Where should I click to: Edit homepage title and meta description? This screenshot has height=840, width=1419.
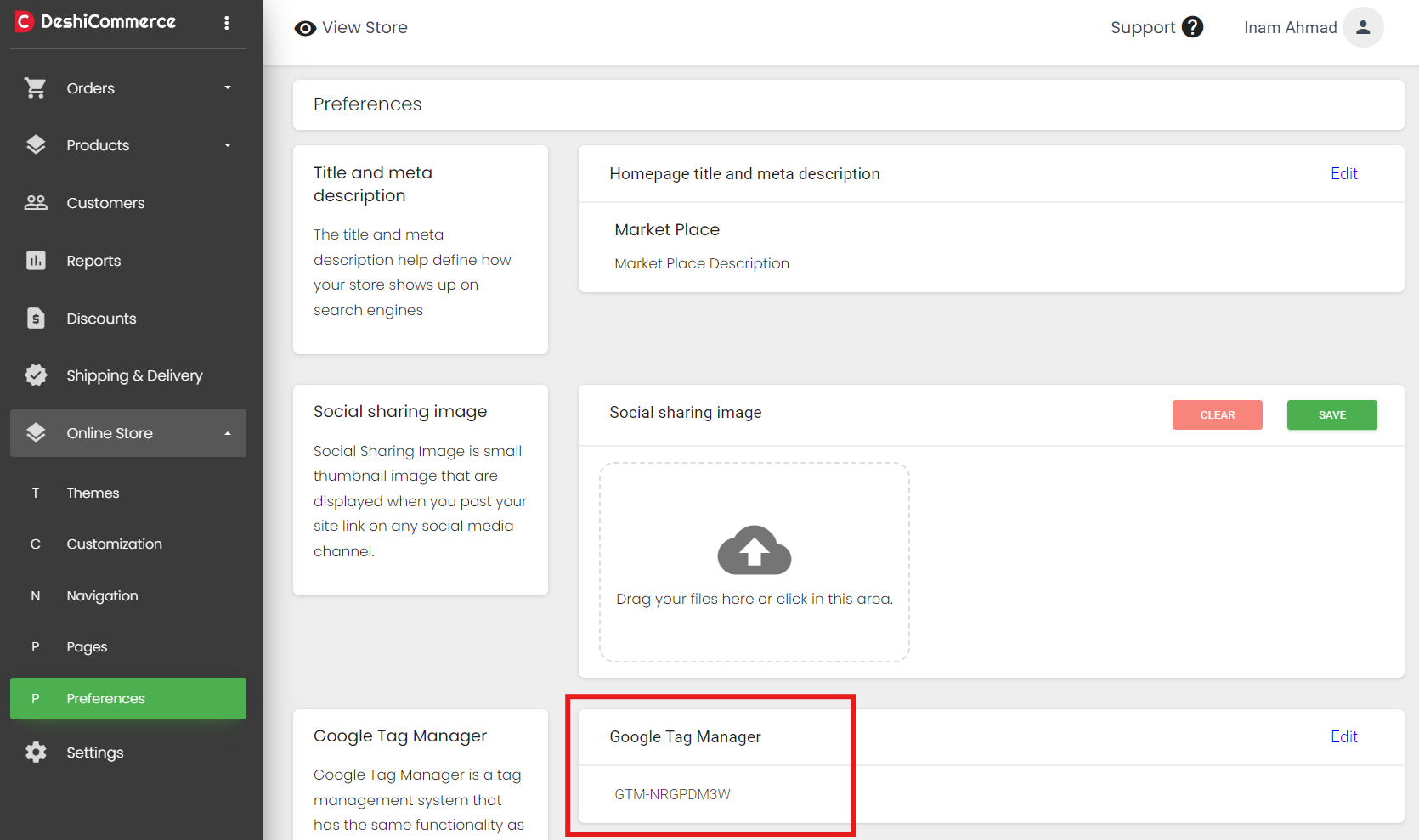[1344, 173]
